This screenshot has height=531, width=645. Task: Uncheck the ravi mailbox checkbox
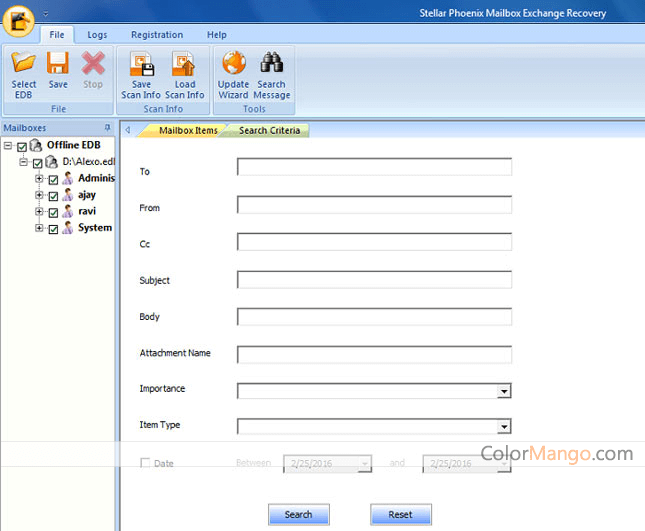point(53,213)
